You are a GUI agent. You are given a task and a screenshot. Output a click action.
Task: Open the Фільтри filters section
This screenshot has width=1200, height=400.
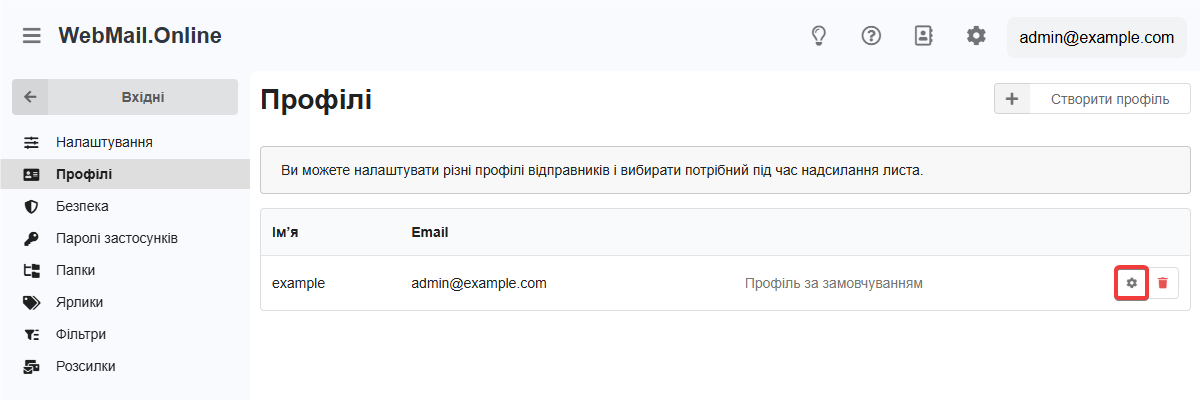tap(81, 334)
